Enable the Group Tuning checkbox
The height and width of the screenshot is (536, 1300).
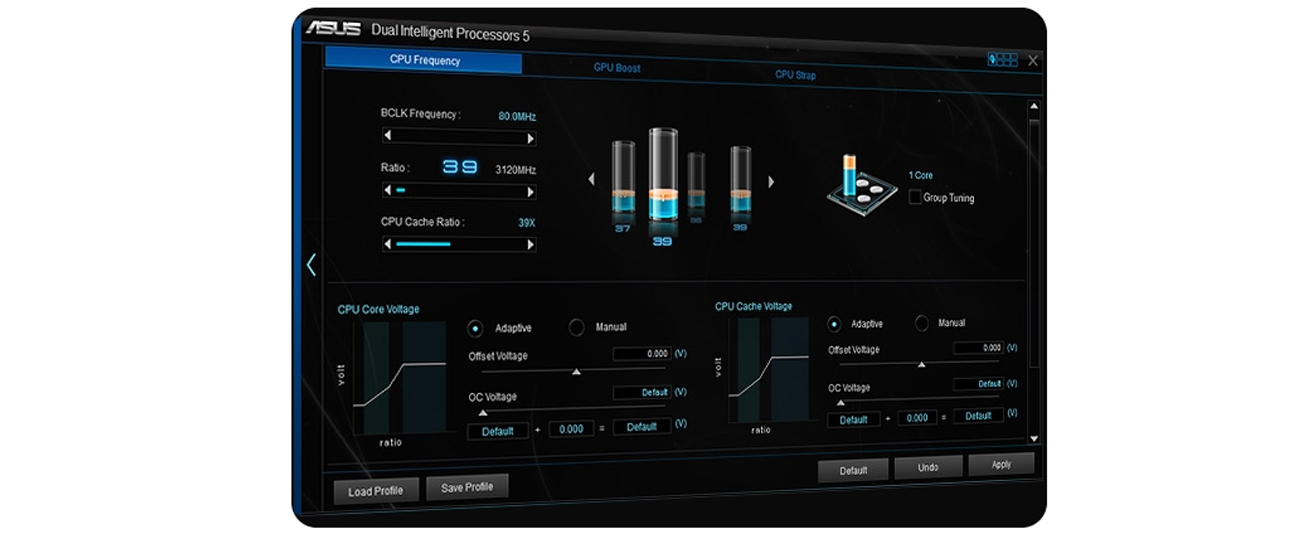(915, 198)
